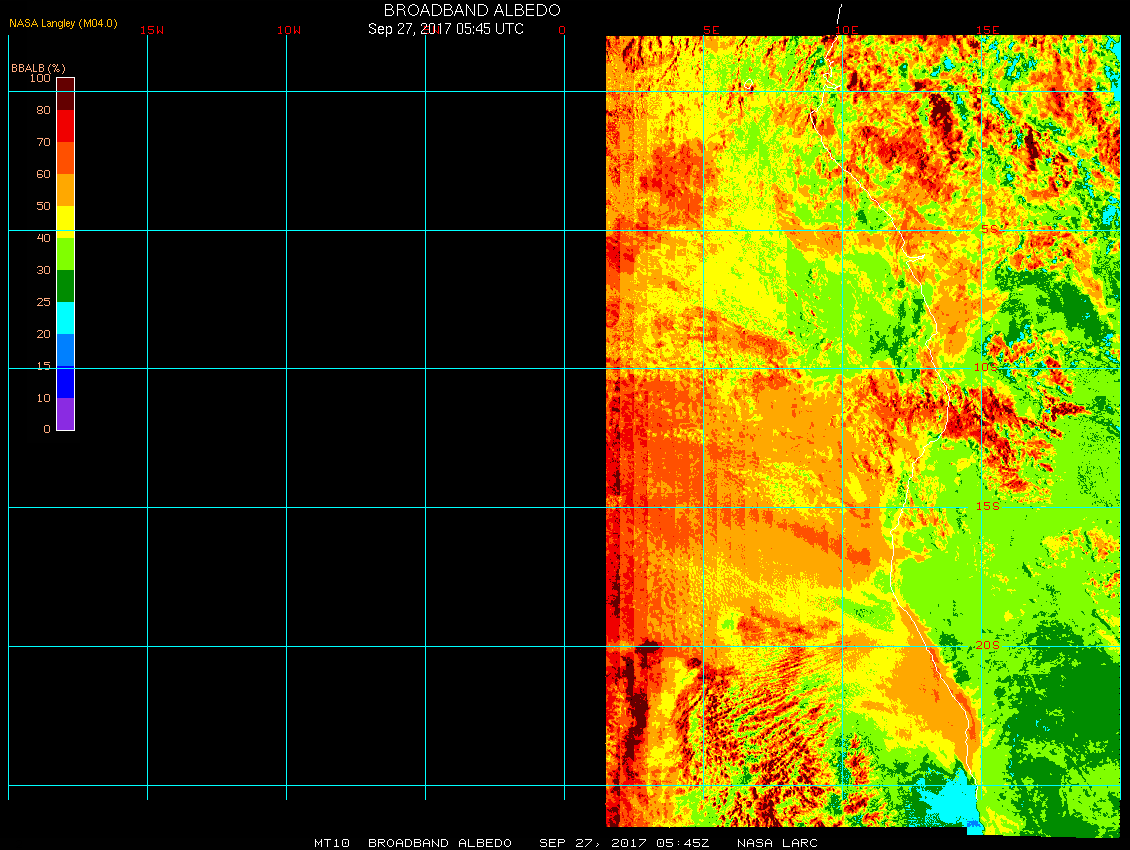
Task: Click the dark green 25–30% legend band
Action: coord(65,286)
